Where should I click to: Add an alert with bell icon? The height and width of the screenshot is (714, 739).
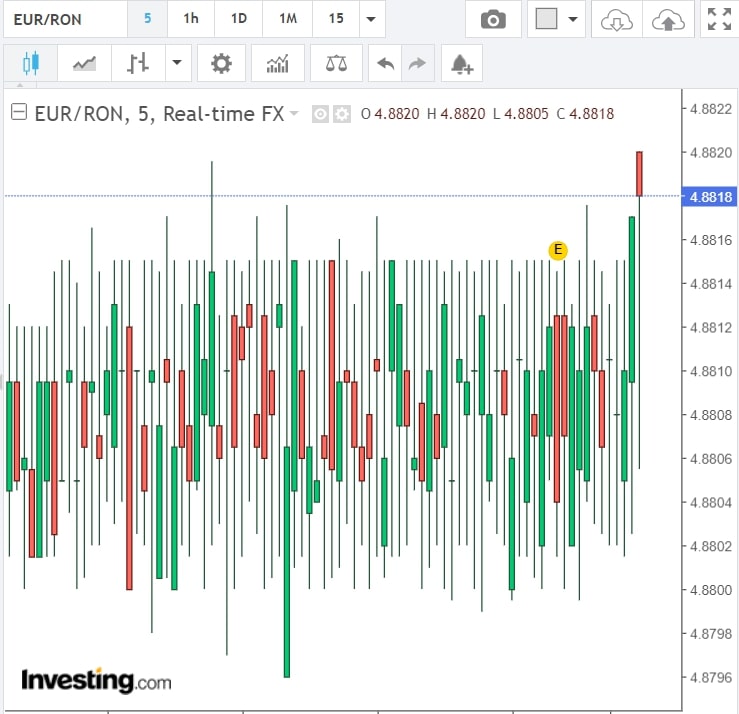pyautogui.click(x=461, y=64)
